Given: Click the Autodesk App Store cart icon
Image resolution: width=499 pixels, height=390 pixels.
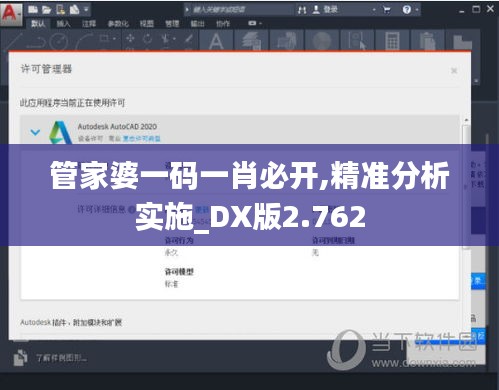Looking at the screenshot, I should tap(387, 10).
